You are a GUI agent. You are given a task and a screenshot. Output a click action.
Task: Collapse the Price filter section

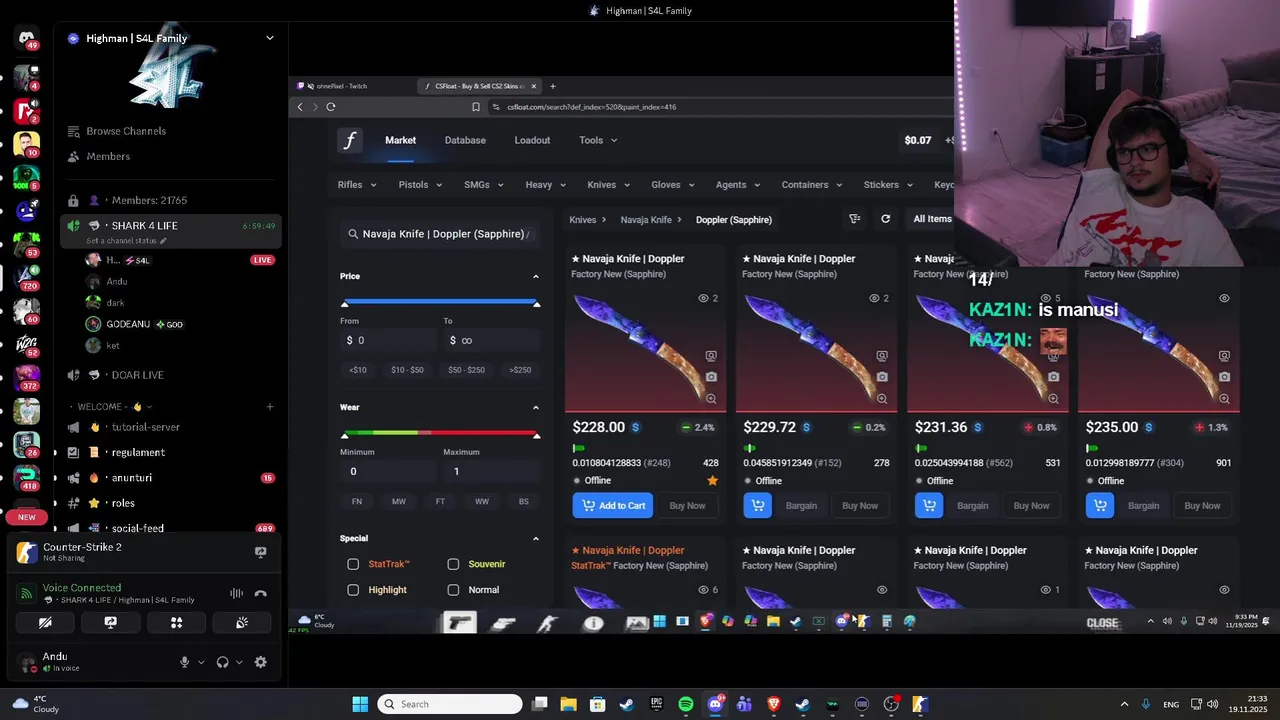535,277
